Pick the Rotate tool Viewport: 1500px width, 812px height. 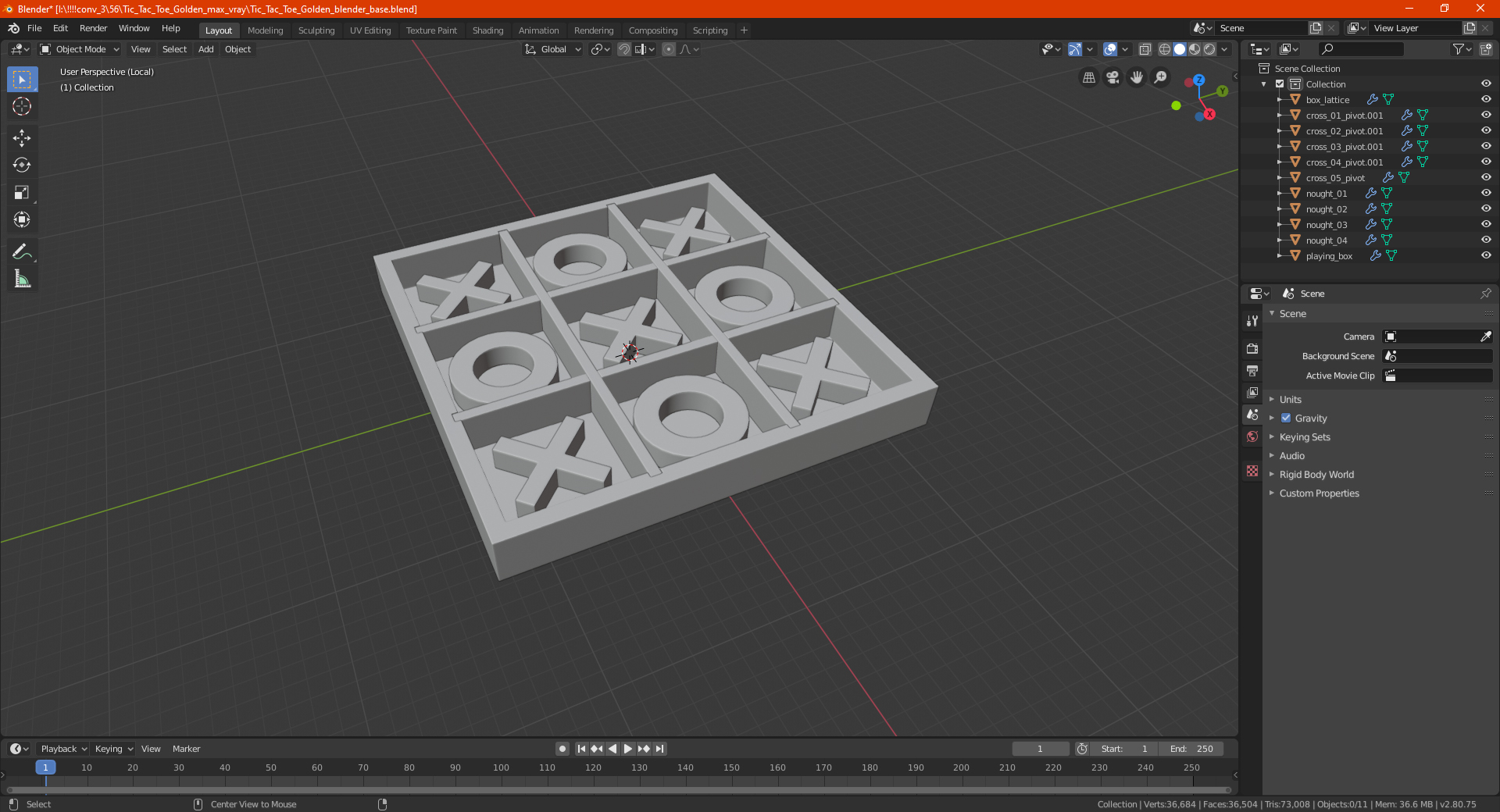tap(22, 165)
